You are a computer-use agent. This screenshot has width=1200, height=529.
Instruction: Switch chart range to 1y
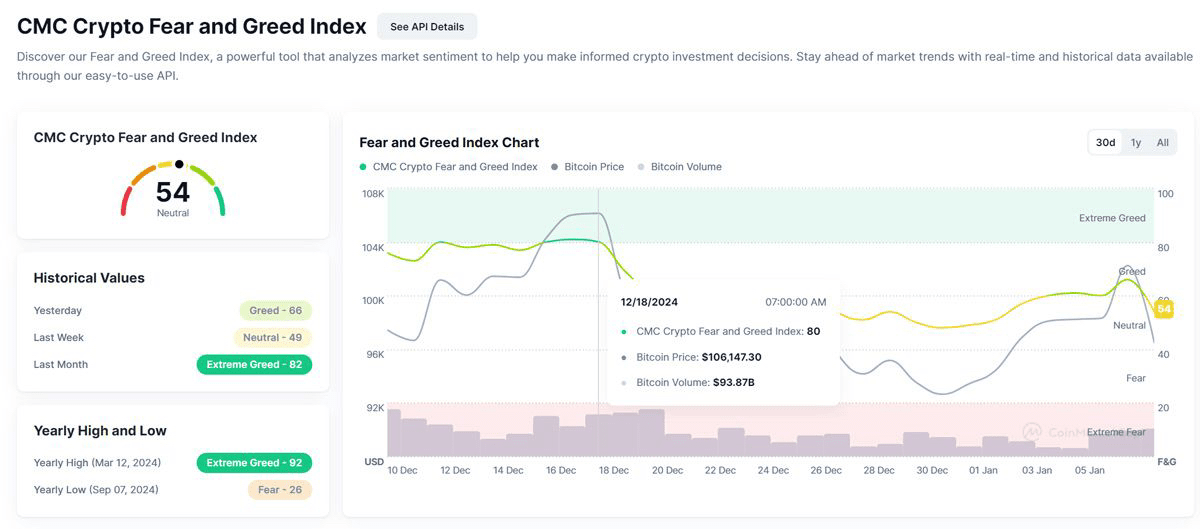(x=1136, y=142)
